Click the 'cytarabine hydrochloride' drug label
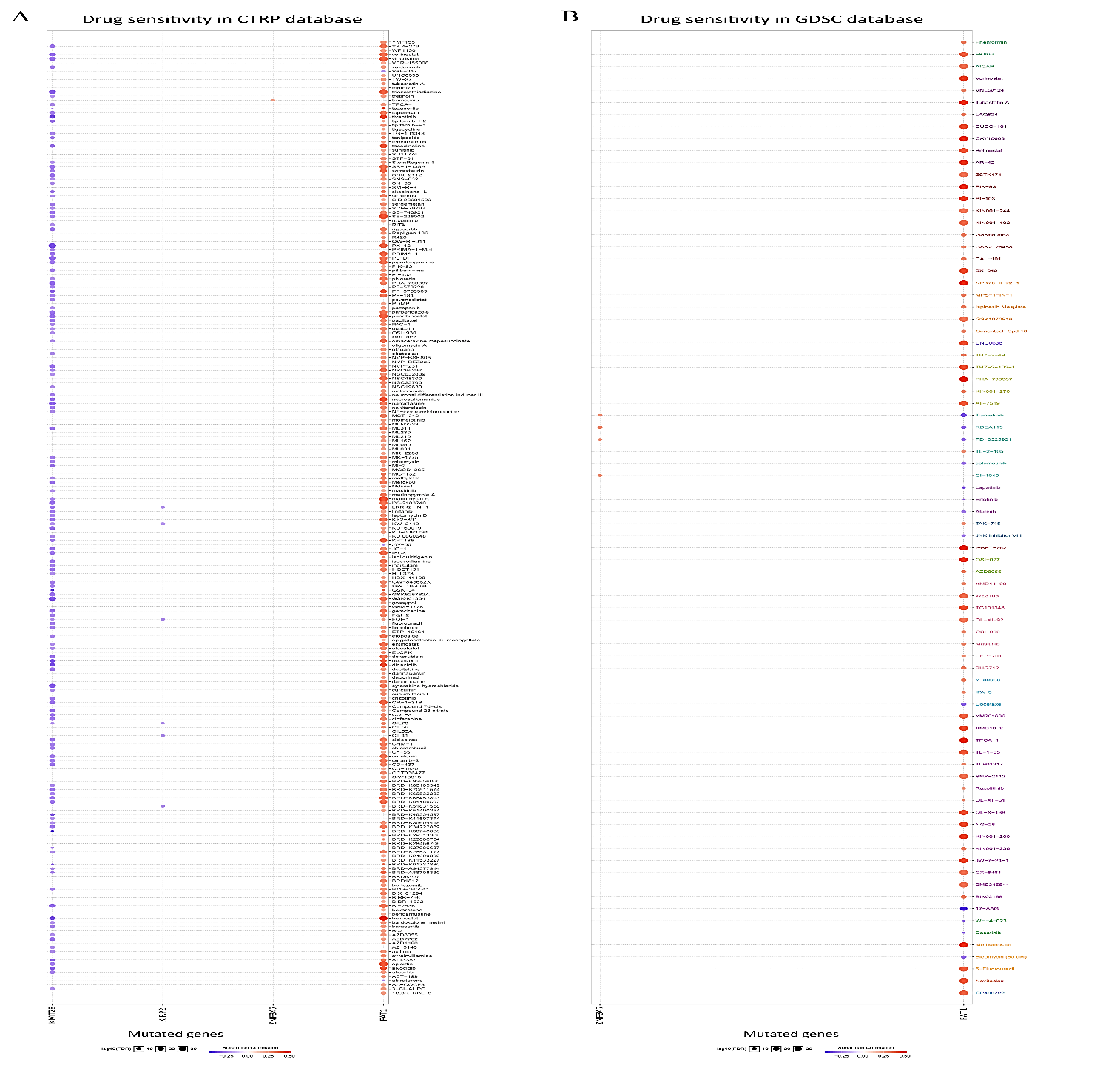This screenshot has height=1065, width=1120. point(425,686)
